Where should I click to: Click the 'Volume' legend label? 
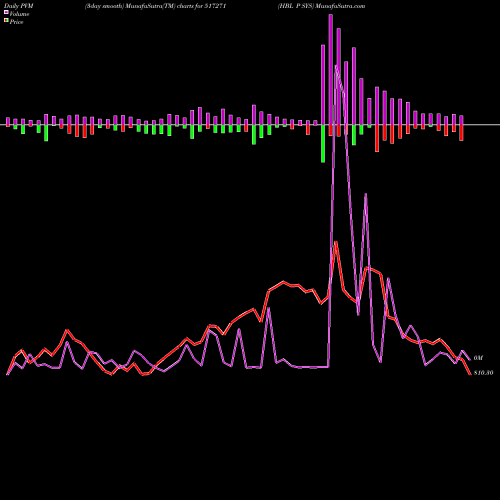[19, 14]
